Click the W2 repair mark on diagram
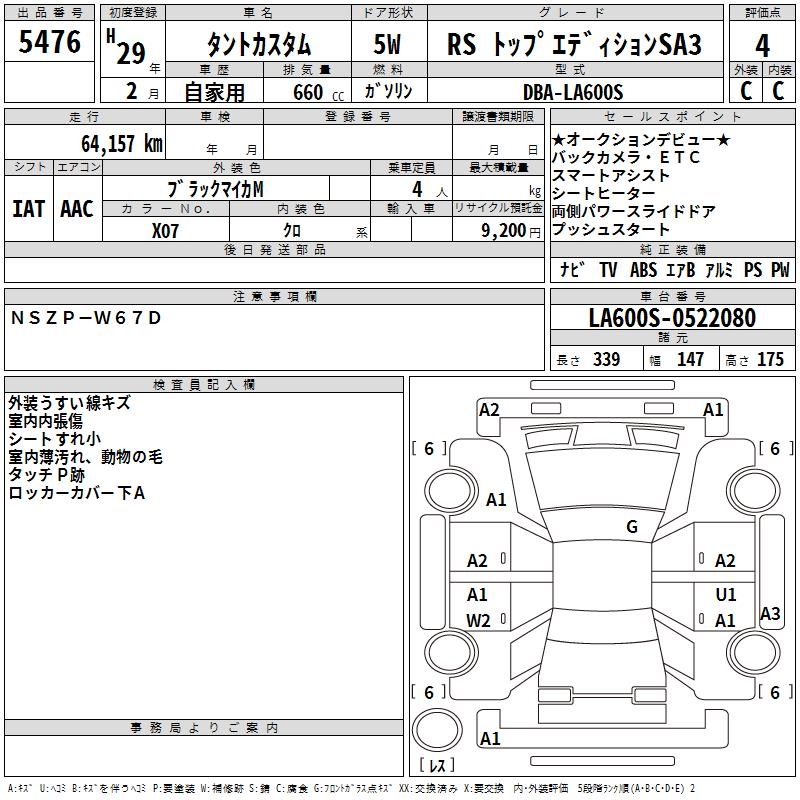Viewport: 800px width, 800px height. [478, 621]
